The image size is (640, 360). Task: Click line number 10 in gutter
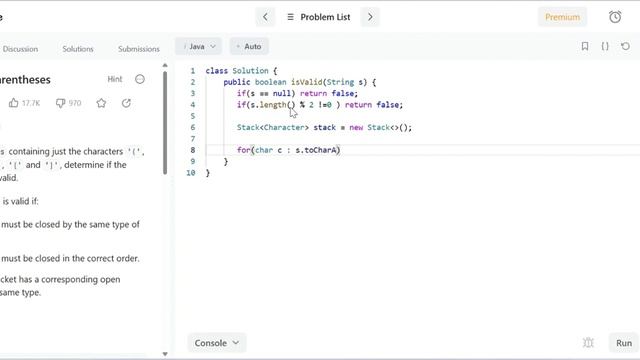click(x=191, y=173)
